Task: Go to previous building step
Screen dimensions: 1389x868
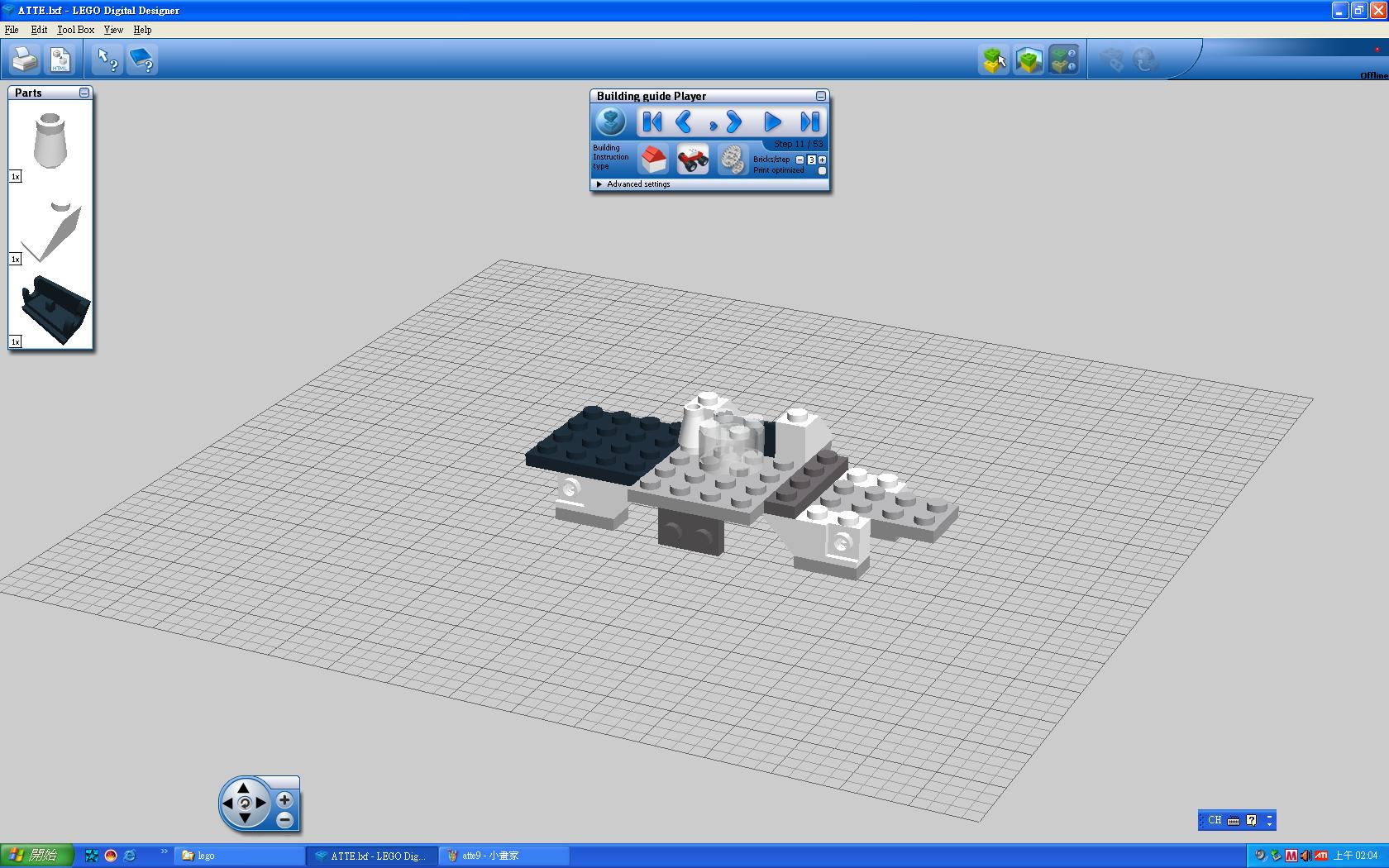Action: (x=684, y=122)
